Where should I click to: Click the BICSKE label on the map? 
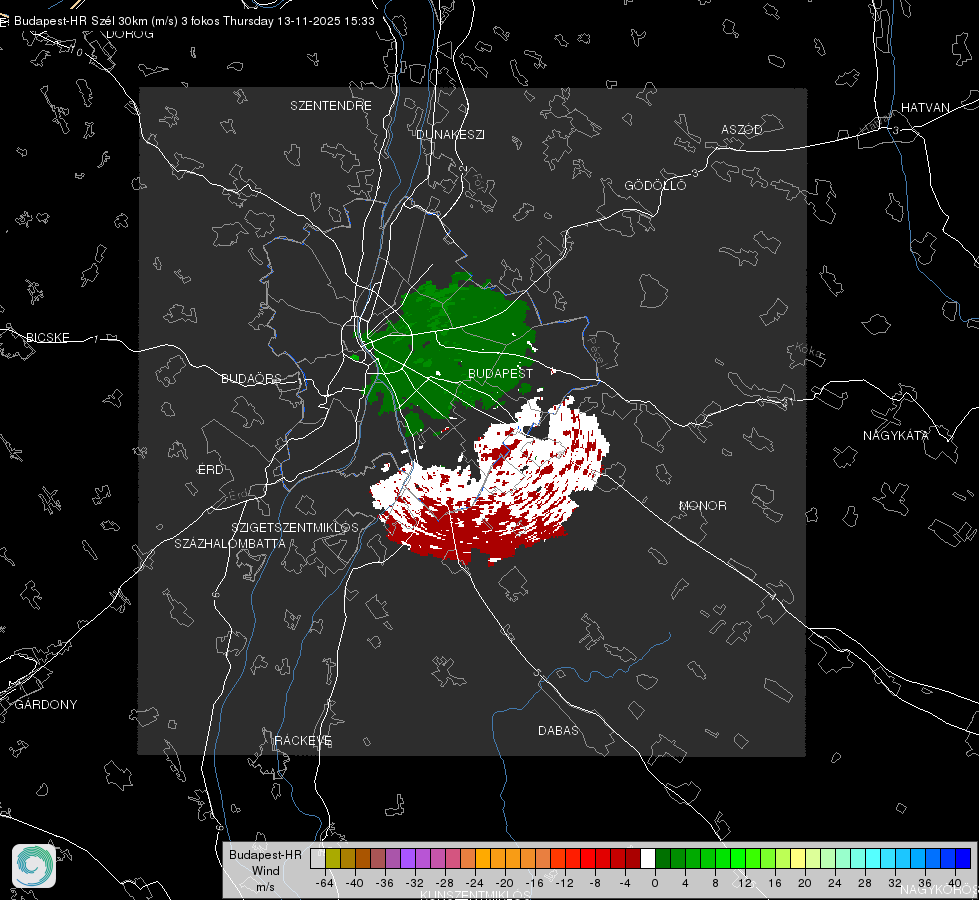[47, 337]
